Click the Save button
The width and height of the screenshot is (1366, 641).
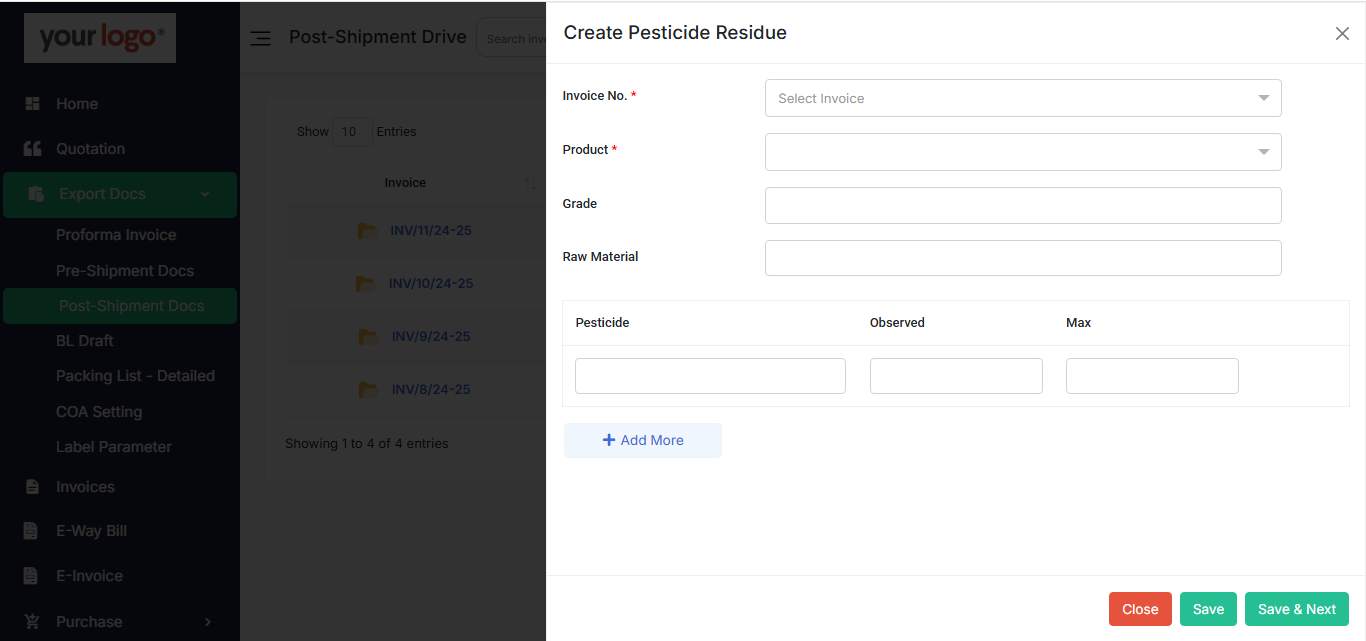[x=1208, y=609]
